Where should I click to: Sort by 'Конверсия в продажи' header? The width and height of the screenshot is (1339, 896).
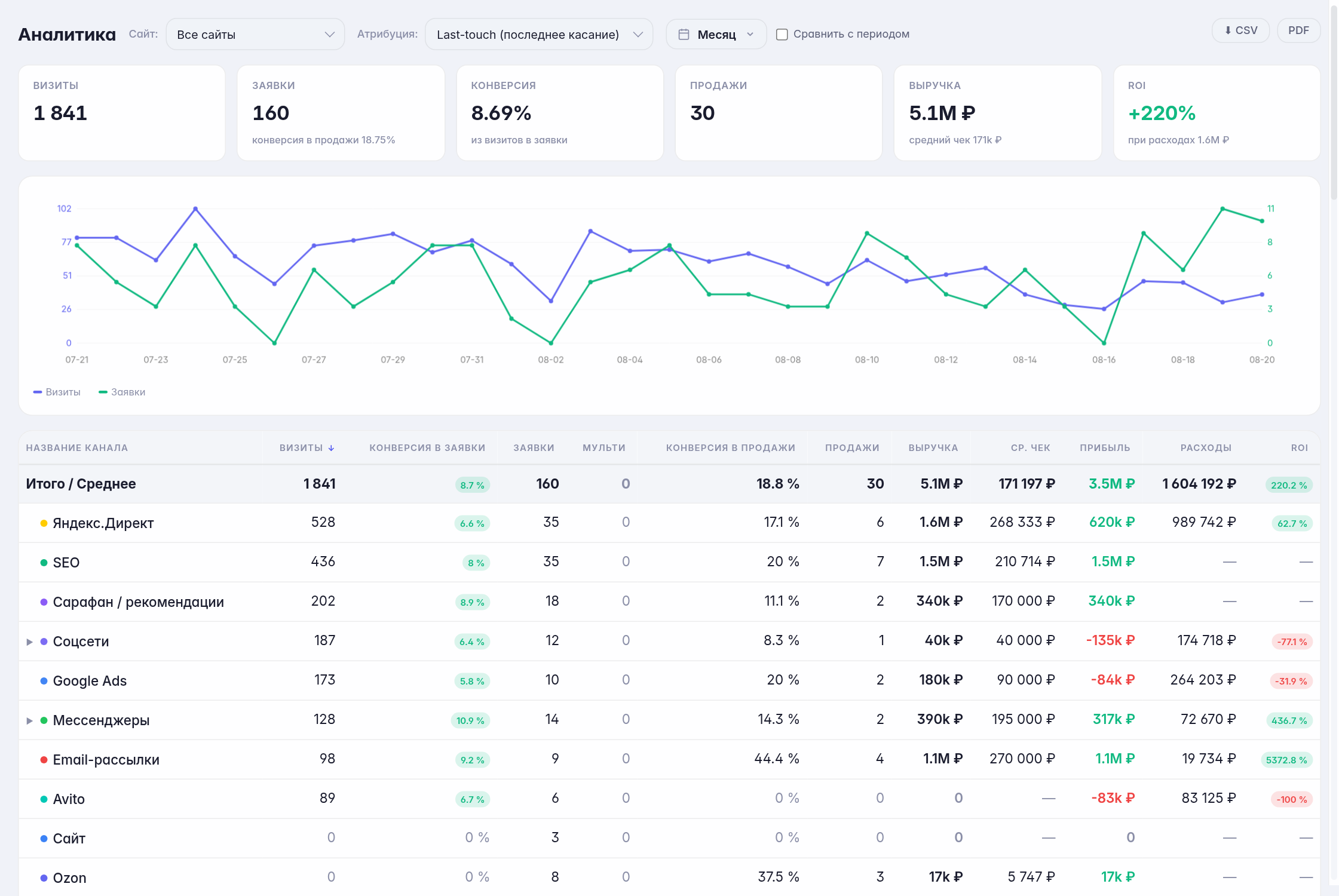(731, 448)
